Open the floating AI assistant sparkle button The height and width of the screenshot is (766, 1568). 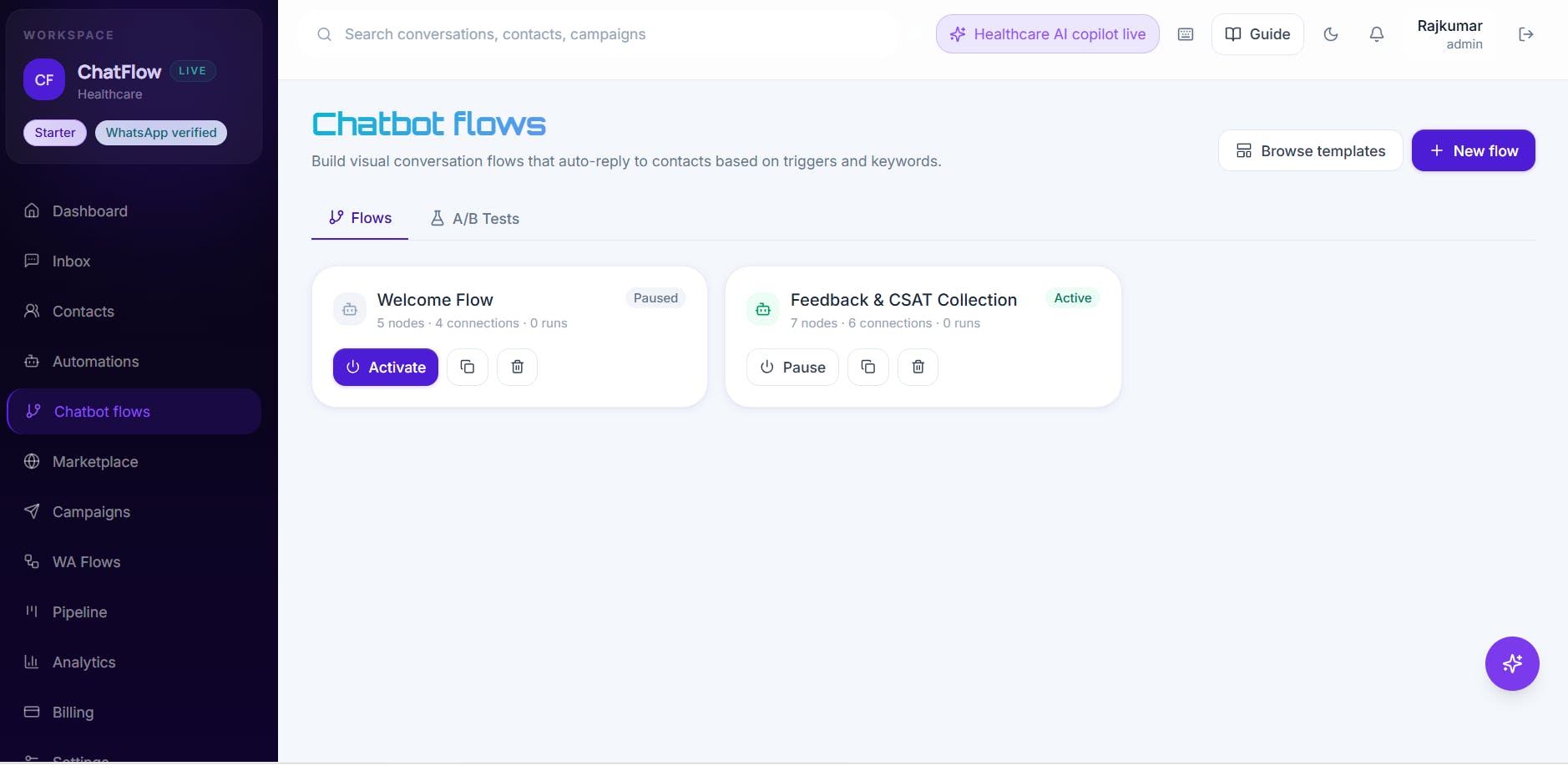[x=1512, y=663]
